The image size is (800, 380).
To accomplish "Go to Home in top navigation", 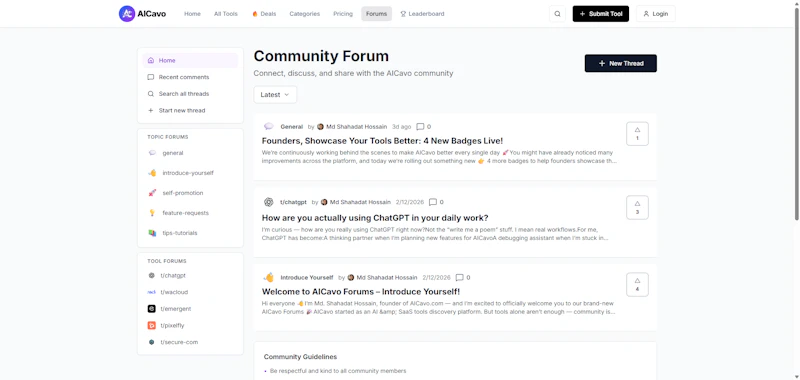I will [x=192, y=14].
